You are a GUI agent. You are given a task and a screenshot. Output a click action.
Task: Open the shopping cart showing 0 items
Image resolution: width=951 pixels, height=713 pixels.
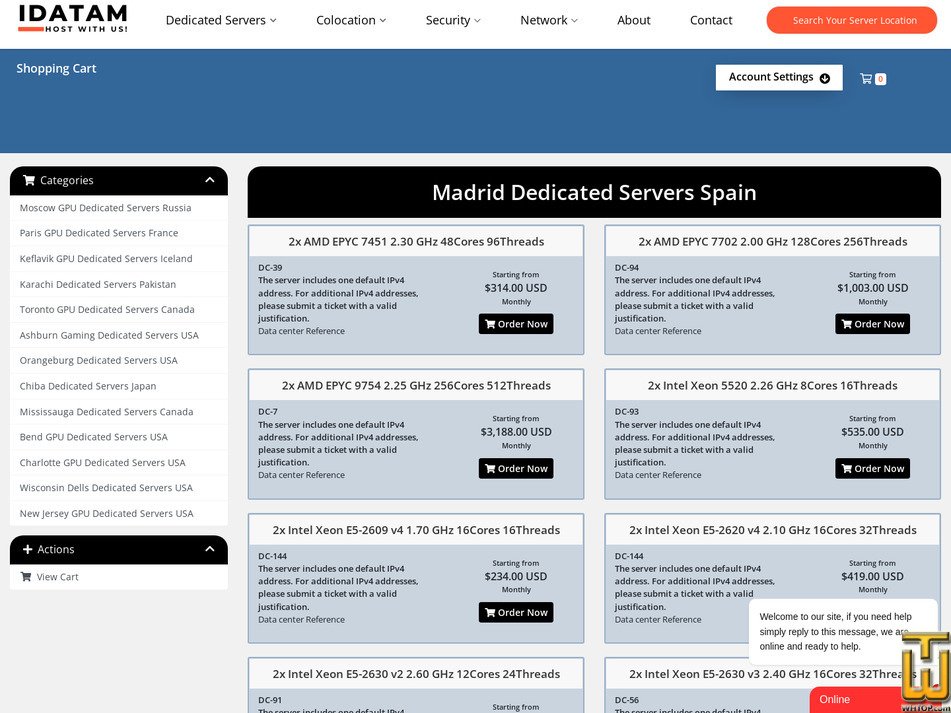[x=871, y=78]
